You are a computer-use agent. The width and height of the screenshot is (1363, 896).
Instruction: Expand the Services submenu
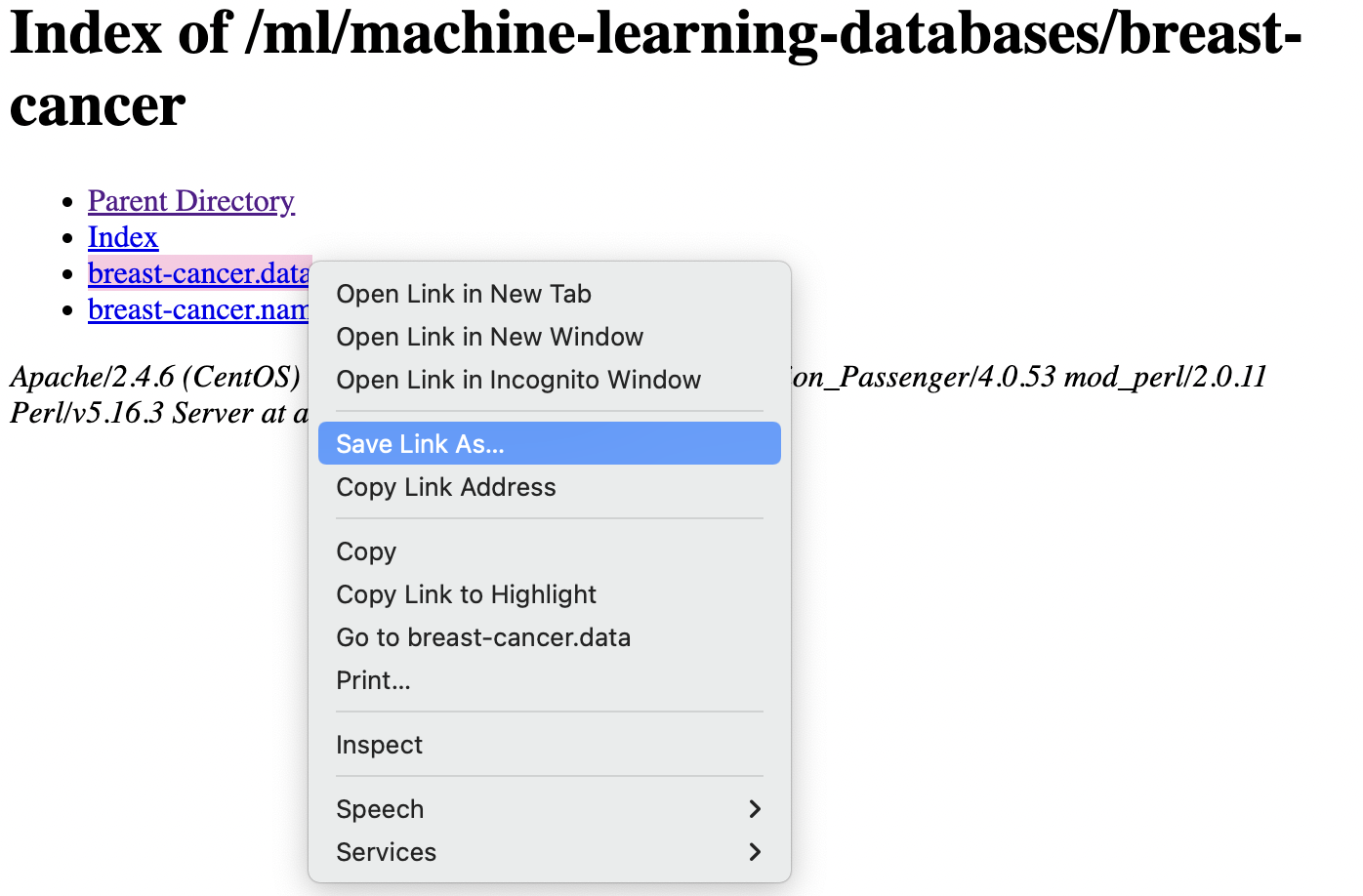click(x=386, y=852)
